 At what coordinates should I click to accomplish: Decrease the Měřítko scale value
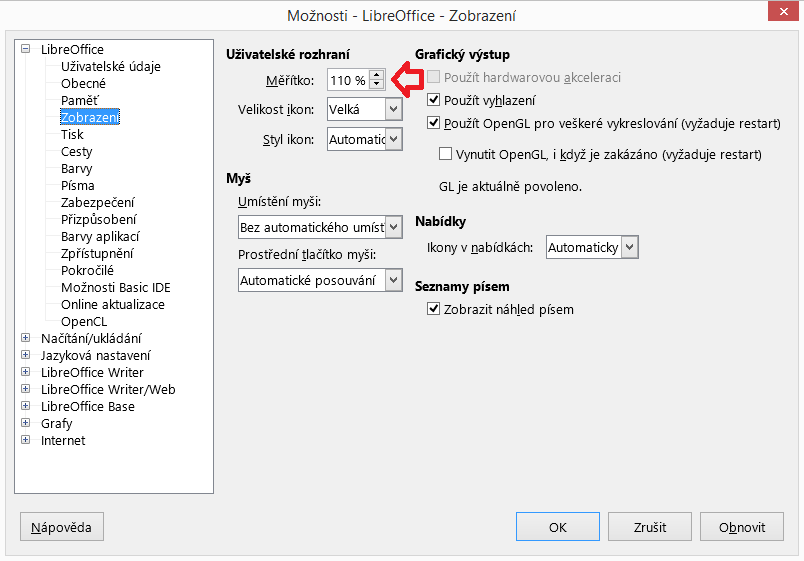coord(376,84)
